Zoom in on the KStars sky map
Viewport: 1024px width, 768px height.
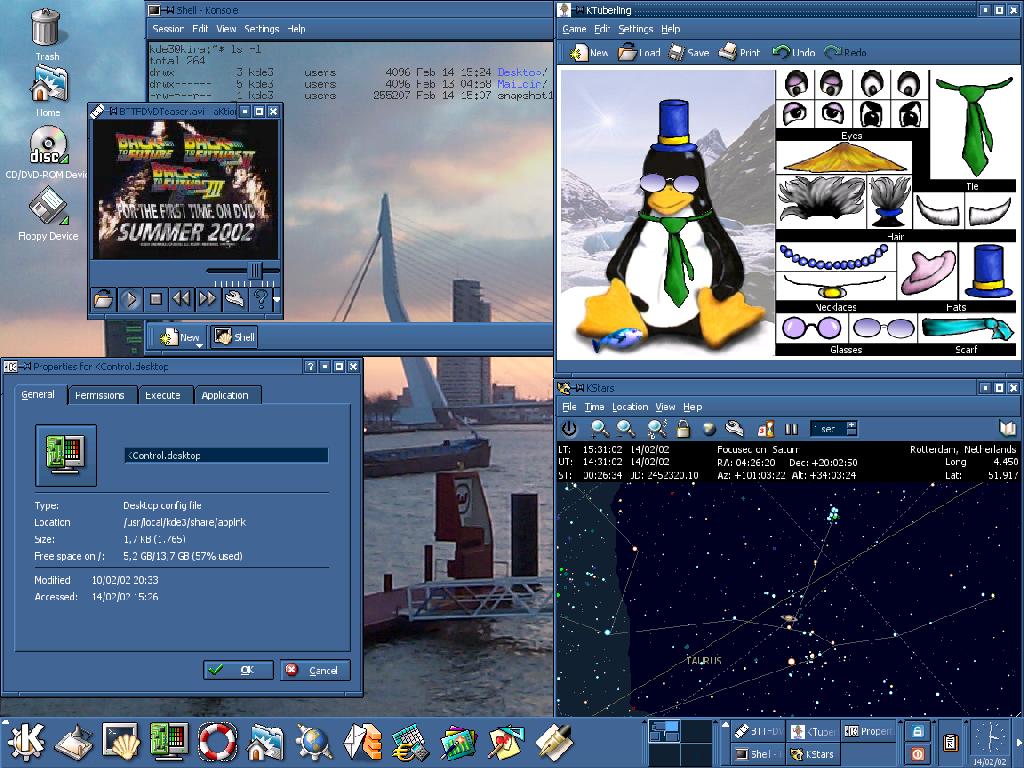599,428
